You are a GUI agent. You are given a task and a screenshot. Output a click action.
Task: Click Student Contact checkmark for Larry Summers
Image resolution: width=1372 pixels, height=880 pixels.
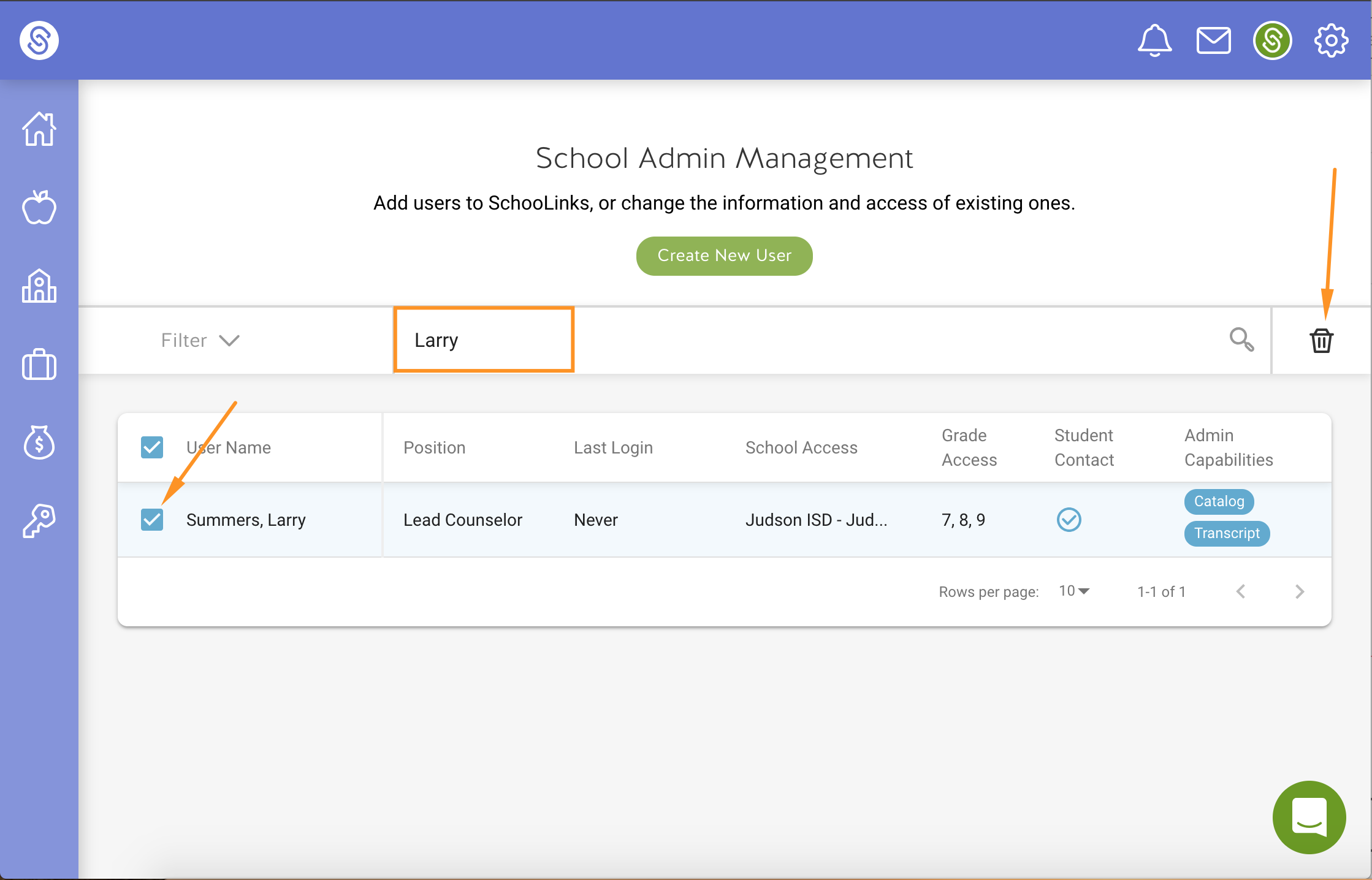click(x=1069, y=520)
